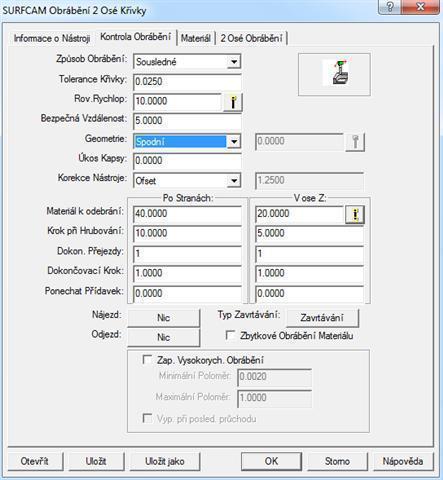Viewport: 443px width, 480px height.
Task: Click the Maximální Poloměr field
Action: pyautogui.click(x=275, y=398)
